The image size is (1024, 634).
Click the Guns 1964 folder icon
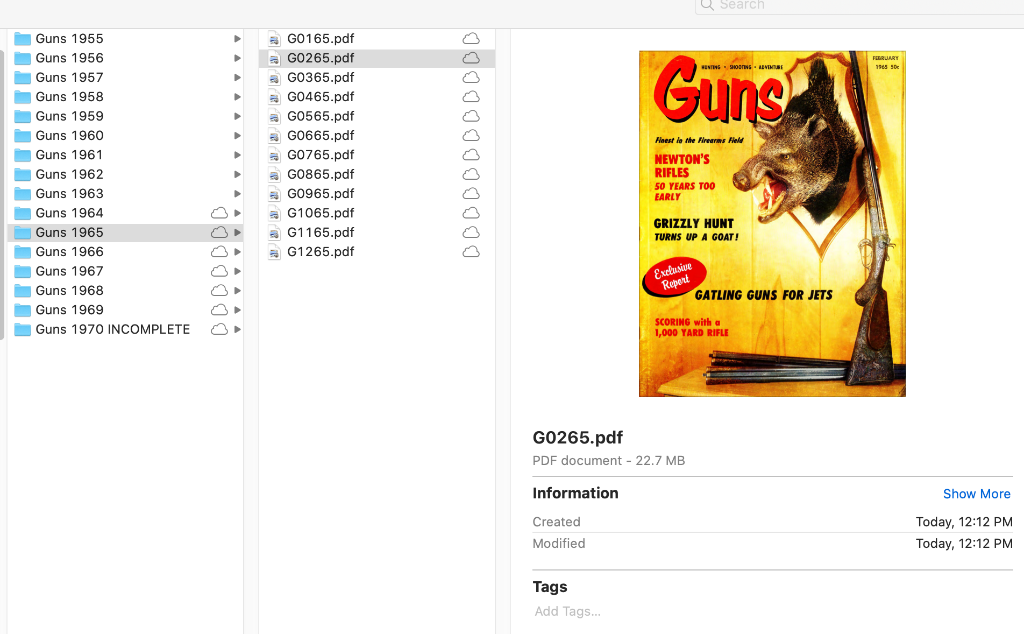[x=23, y=213]
